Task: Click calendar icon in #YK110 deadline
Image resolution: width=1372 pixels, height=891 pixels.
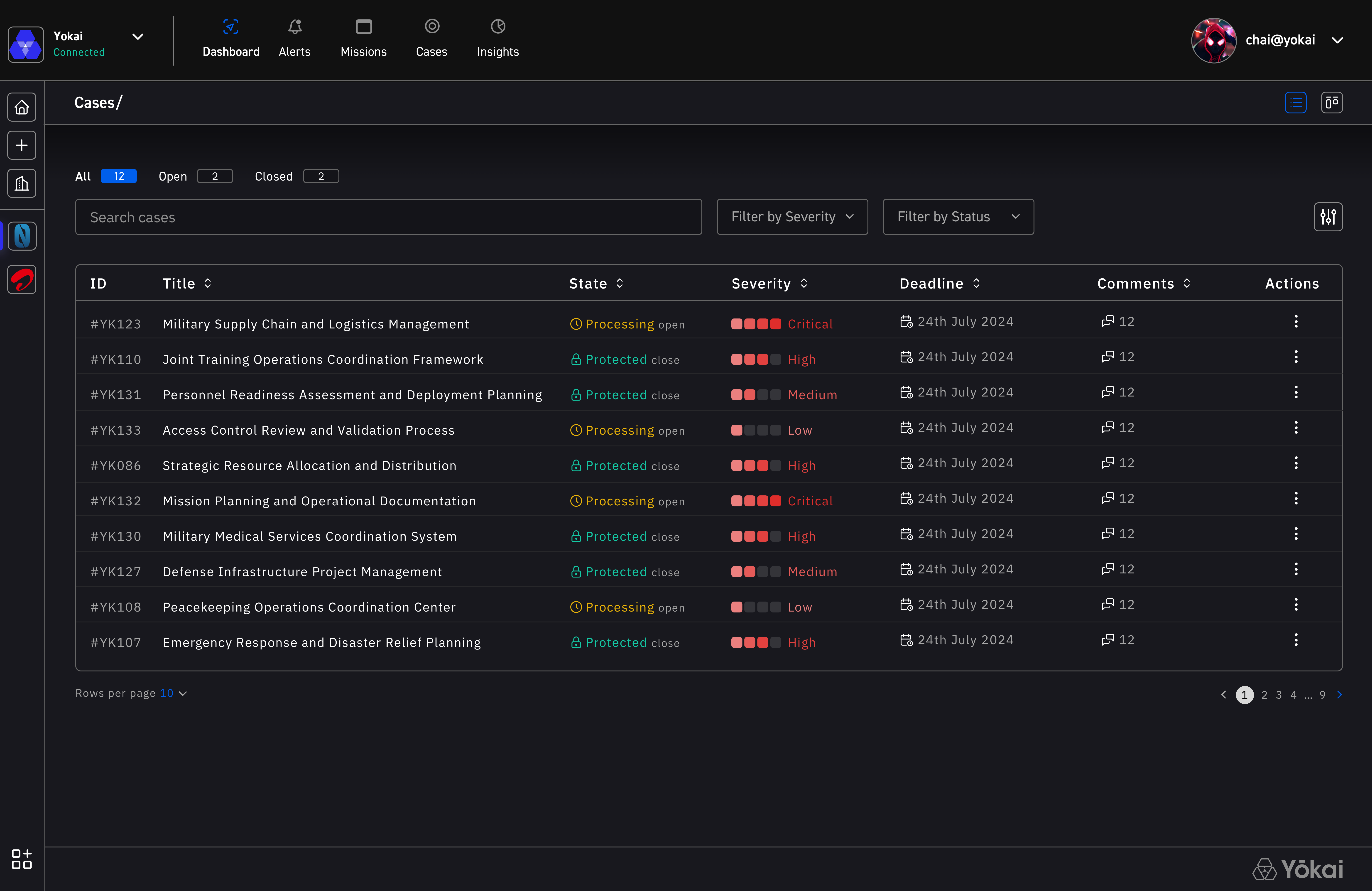Action: coord(906,357)
